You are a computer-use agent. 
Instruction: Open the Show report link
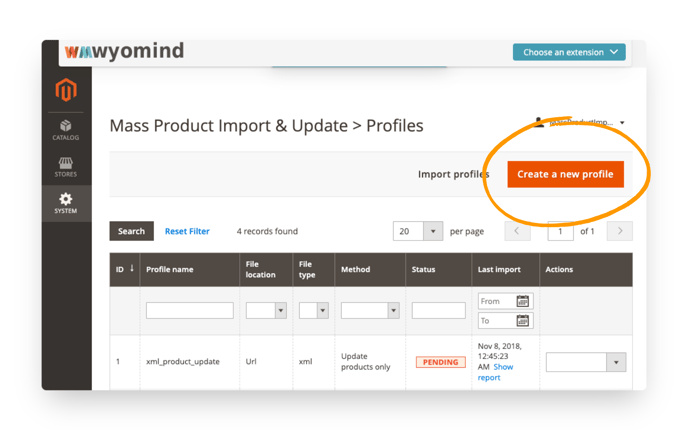tap(496, 372)
